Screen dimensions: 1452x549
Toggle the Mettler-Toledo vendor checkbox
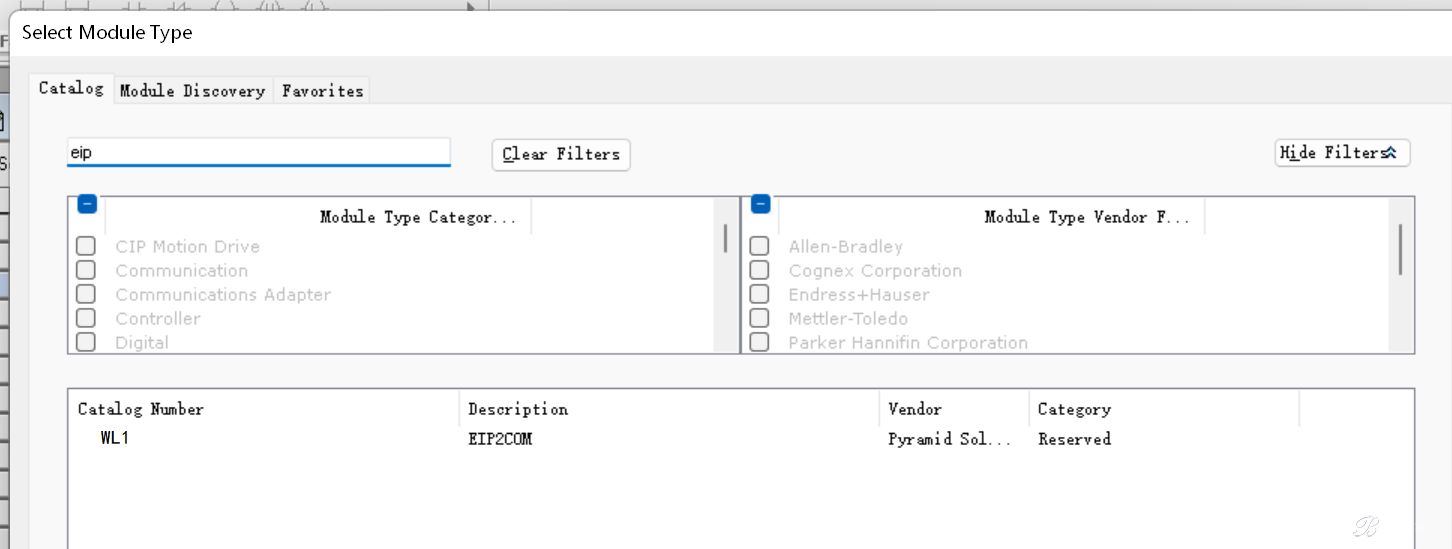(760, 318)
